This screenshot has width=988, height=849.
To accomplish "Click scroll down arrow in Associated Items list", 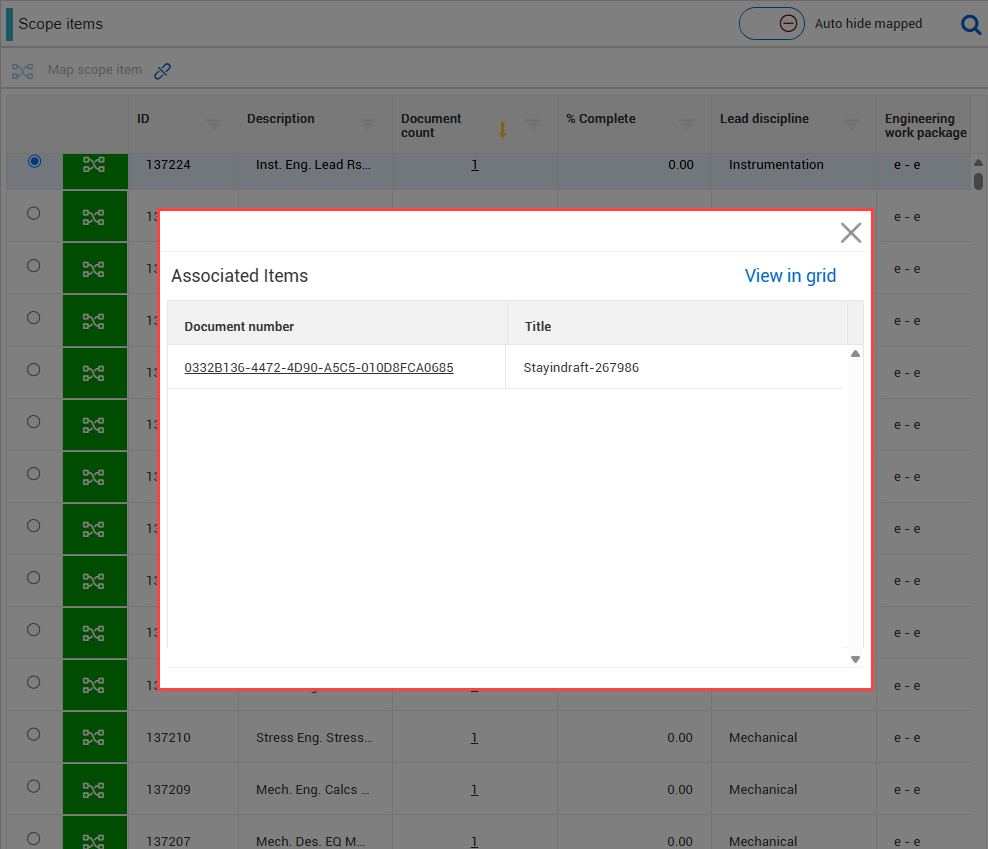I will (x=855, y=659).
